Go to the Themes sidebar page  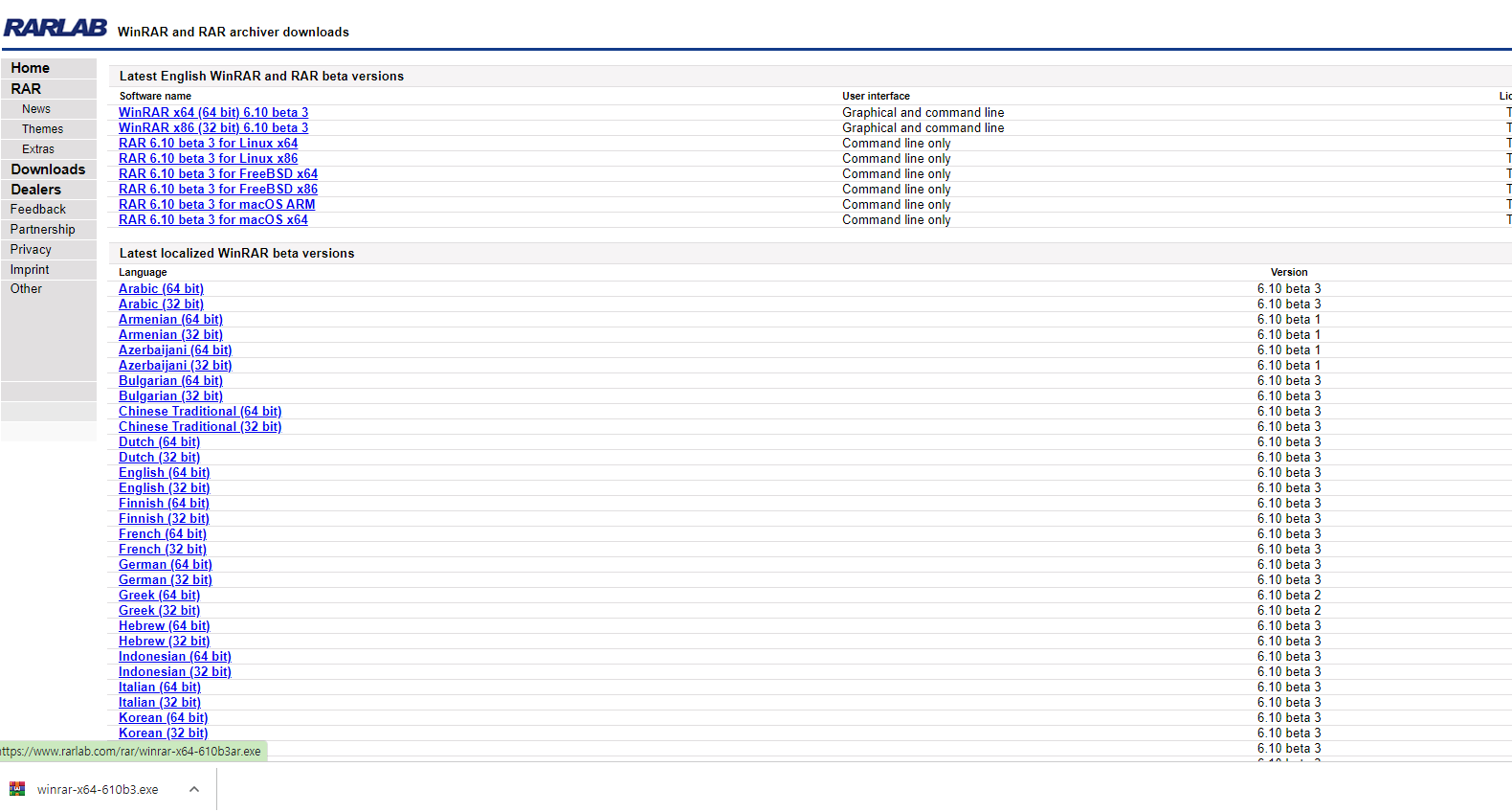[43, 129]
